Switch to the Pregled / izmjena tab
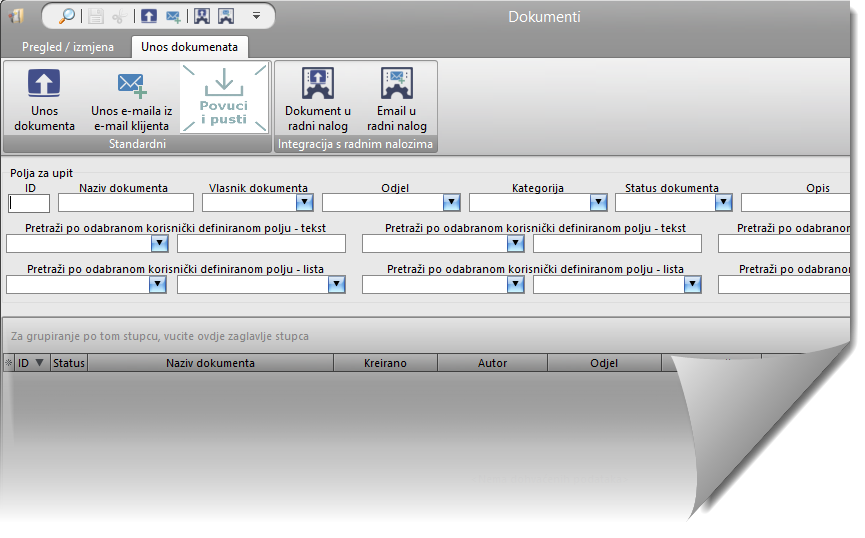The image size is (865, 538). coord(68,47)
